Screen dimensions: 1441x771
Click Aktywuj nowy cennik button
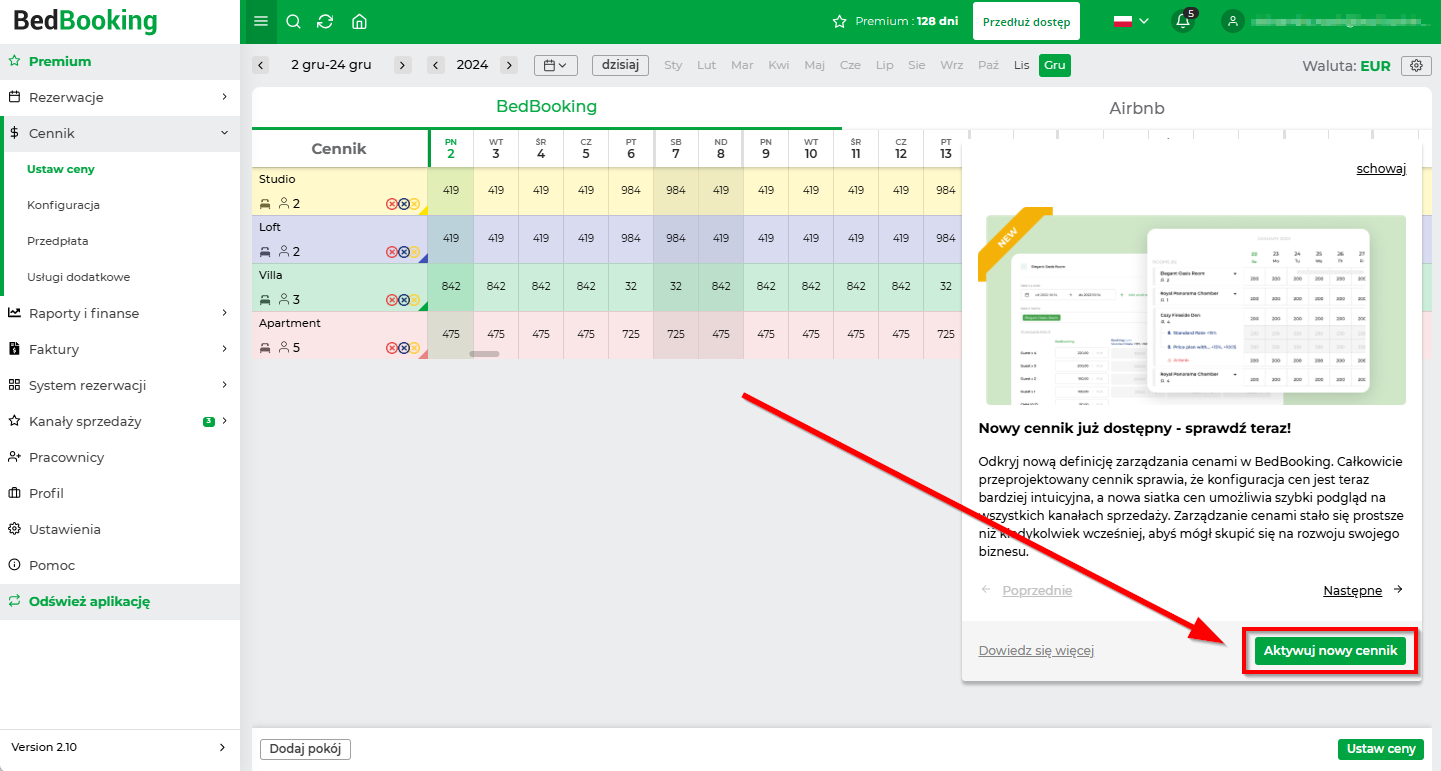click(1330, 650)
